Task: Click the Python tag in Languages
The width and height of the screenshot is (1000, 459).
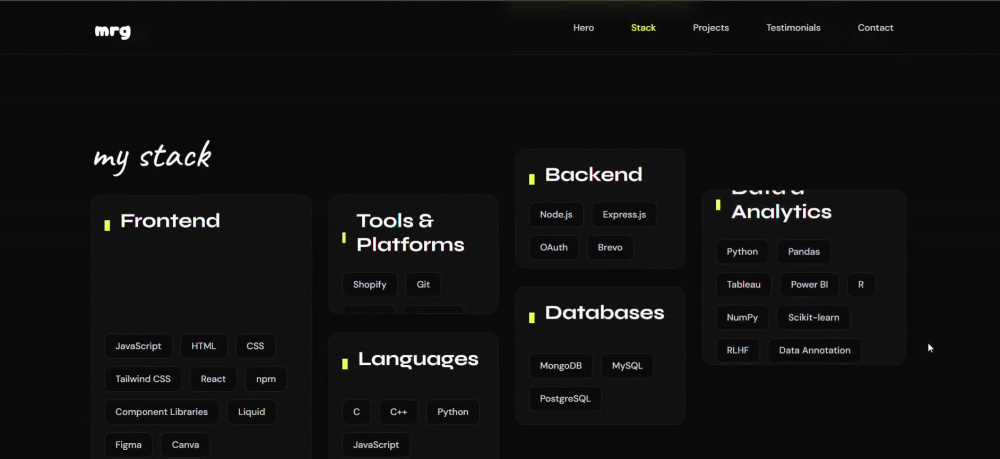Action: 453,412
